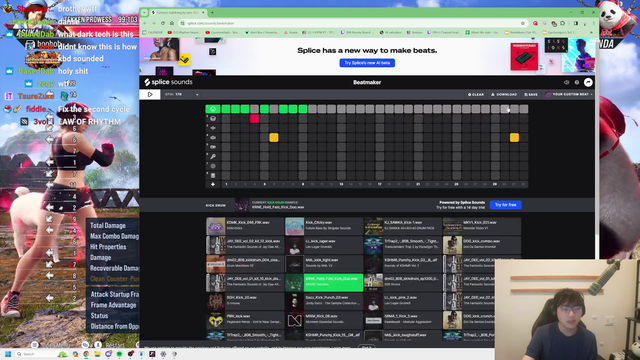Open the Asana bookmark
Screen dimensions: 640x360
[291, 32]
